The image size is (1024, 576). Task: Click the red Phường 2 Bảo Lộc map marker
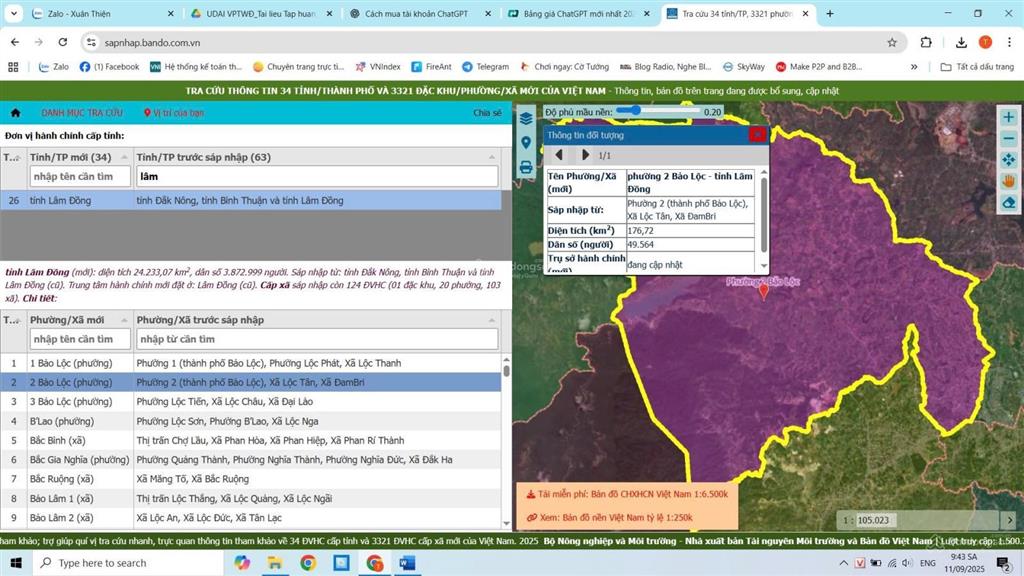[x=763, y=291]
